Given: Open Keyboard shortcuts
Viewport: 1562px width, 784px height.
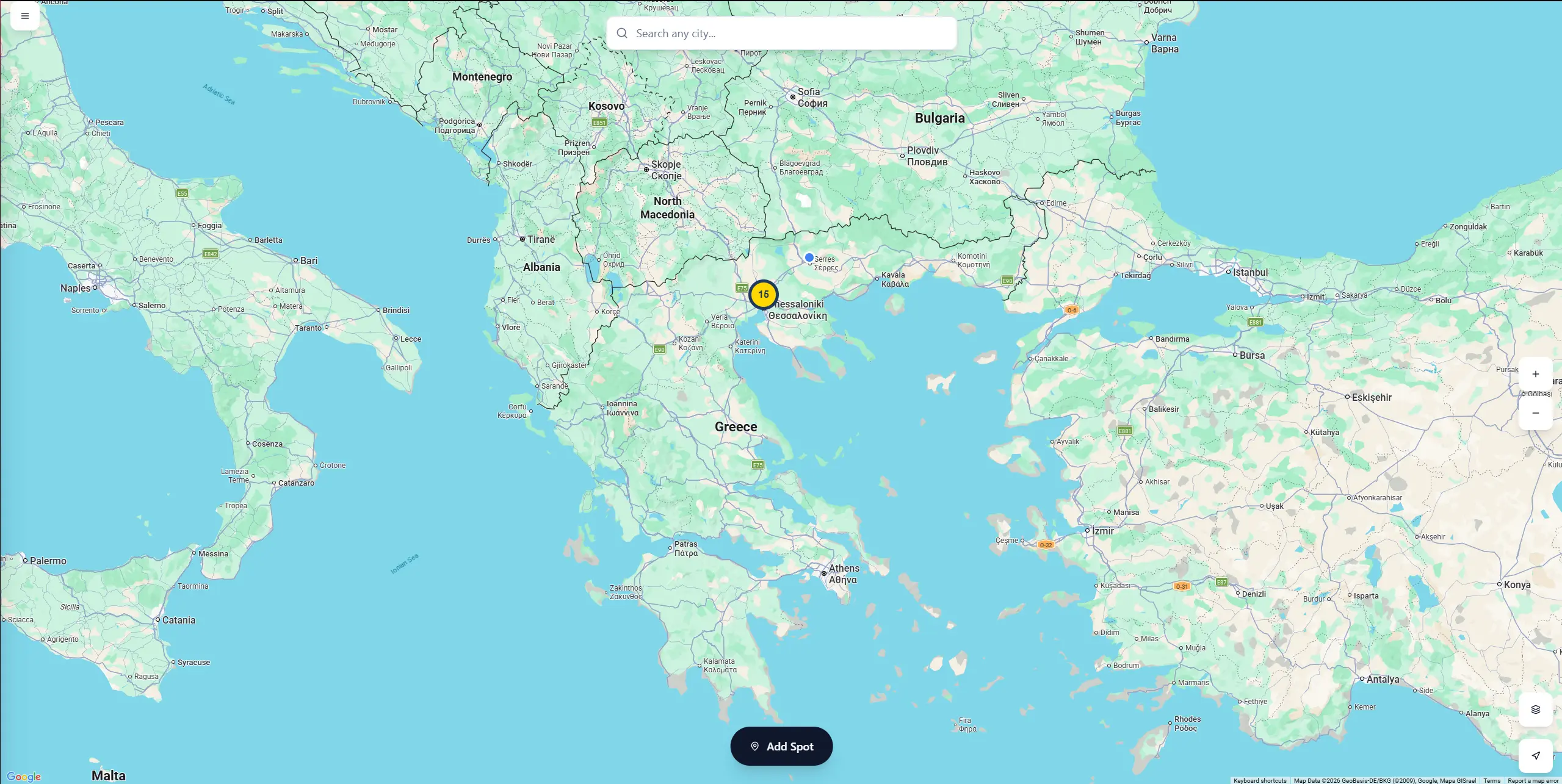Looking at the screenshot, I should (1259, 780).
